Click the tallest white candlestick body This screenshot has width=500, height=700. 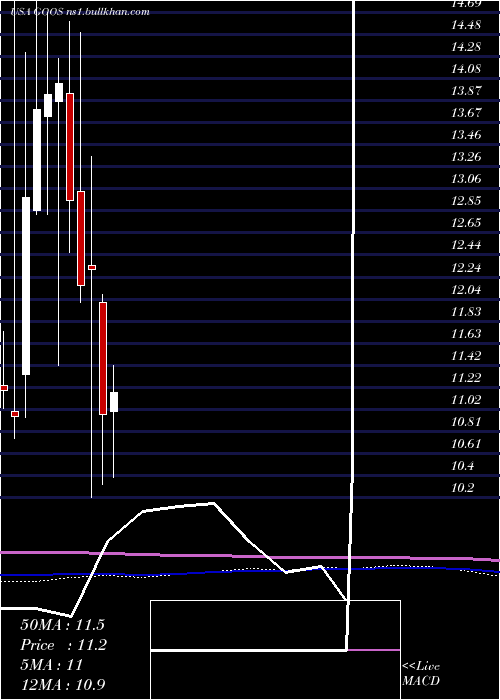tap(26, 286)
